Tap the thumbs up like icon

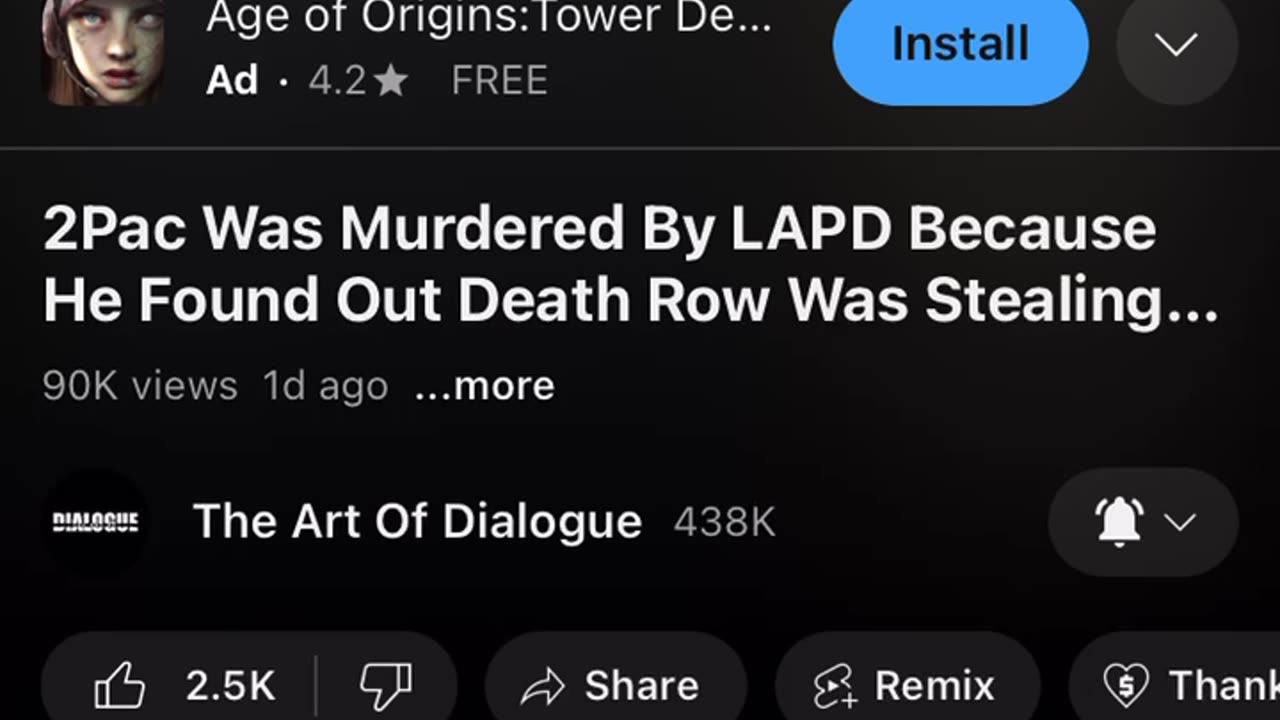pos(119,686)
